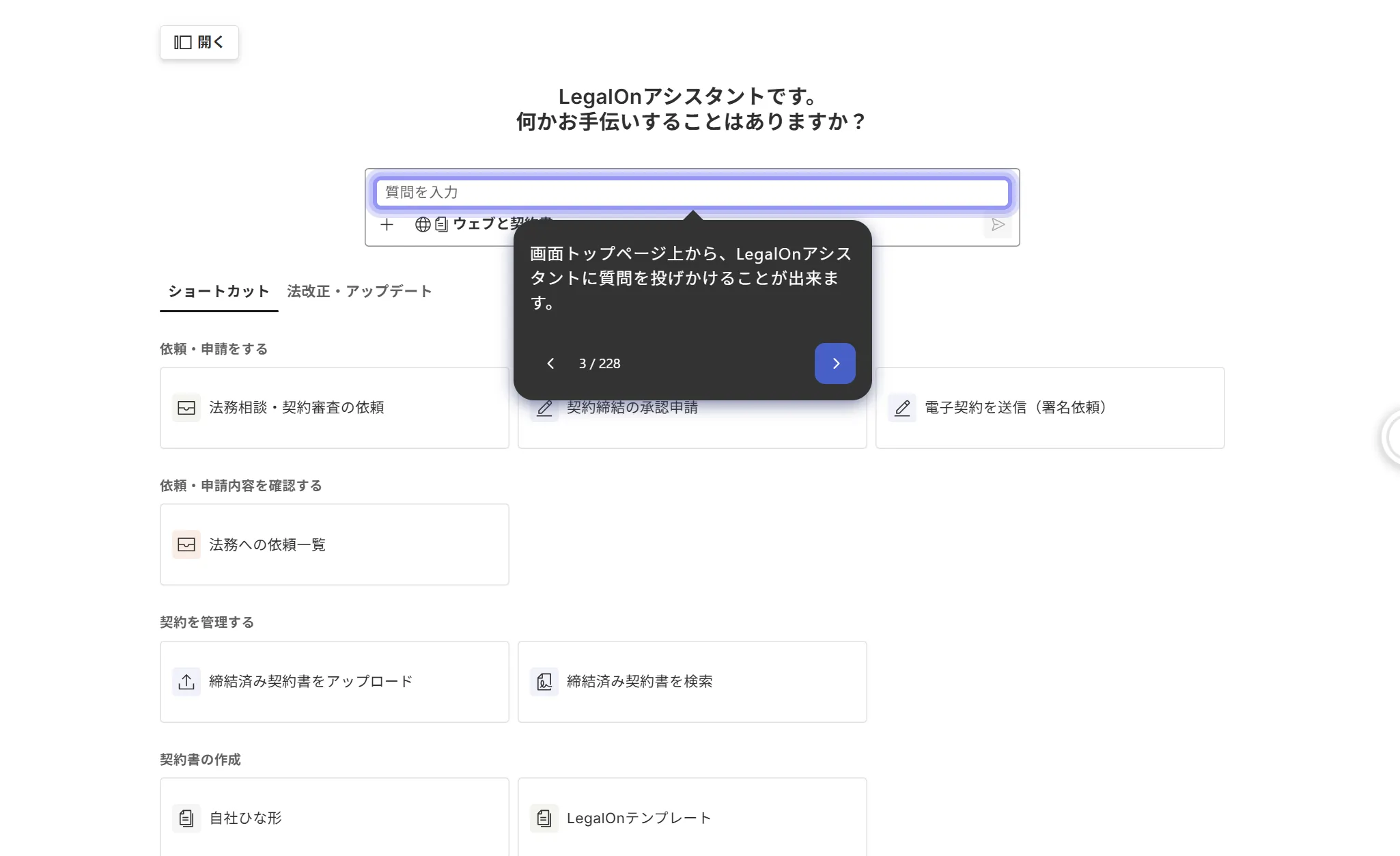Click document search icon on 締結済み契約書を検索
The height and width of the screenshot is (856, 1400).
(544, 682)
